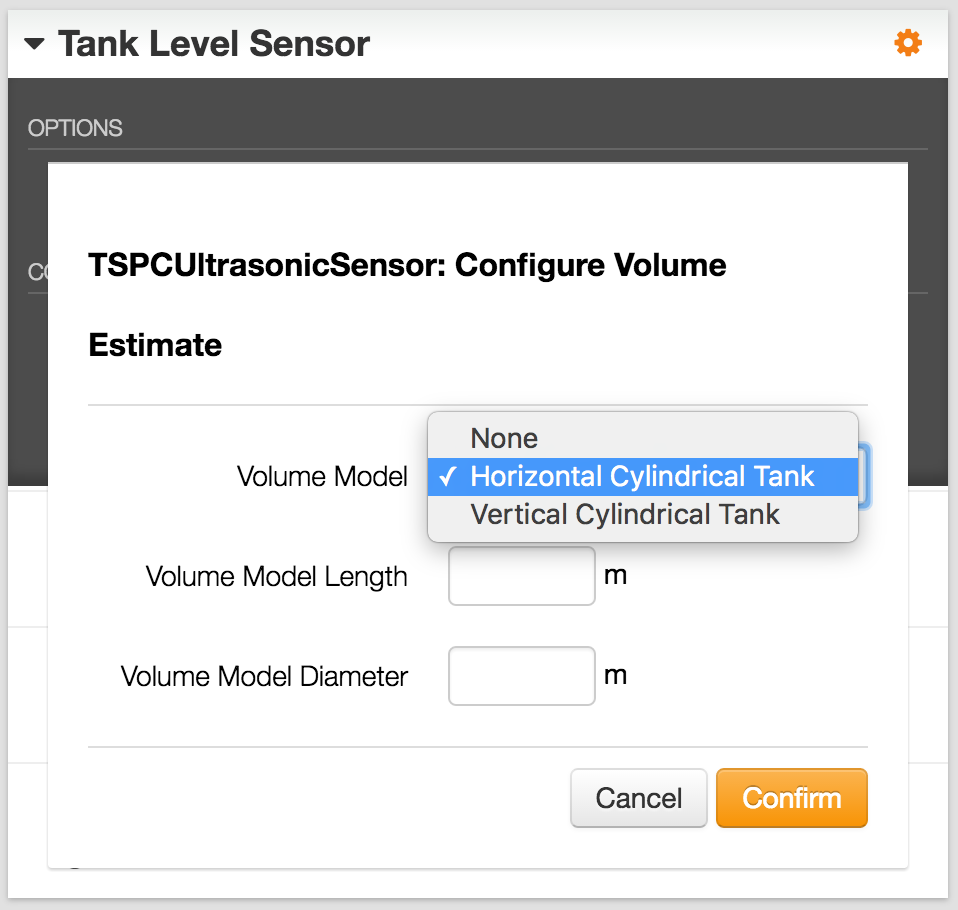The image size is (958, 910).
Task: Click the Volume Model Length label
Action: point(277,577)
